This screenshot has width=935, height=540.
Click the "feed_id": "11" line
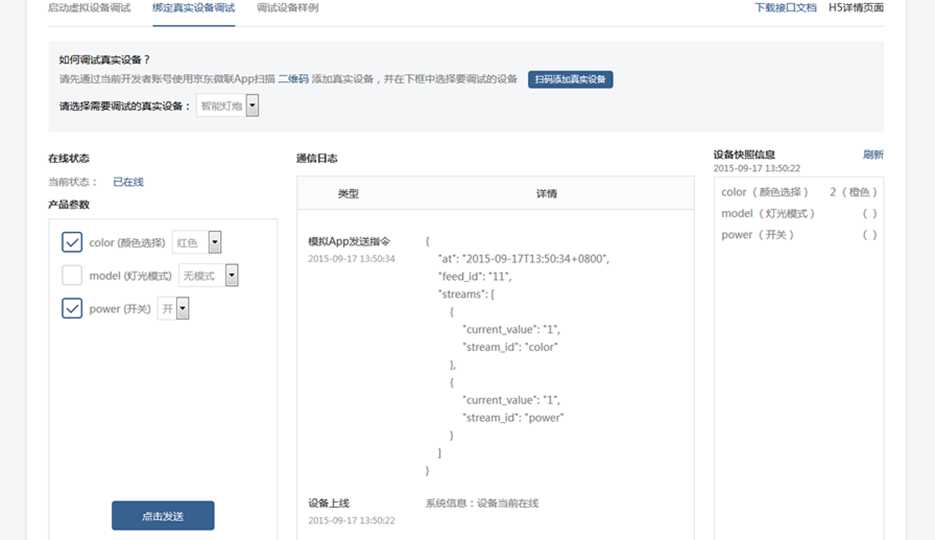pos(475,277)
